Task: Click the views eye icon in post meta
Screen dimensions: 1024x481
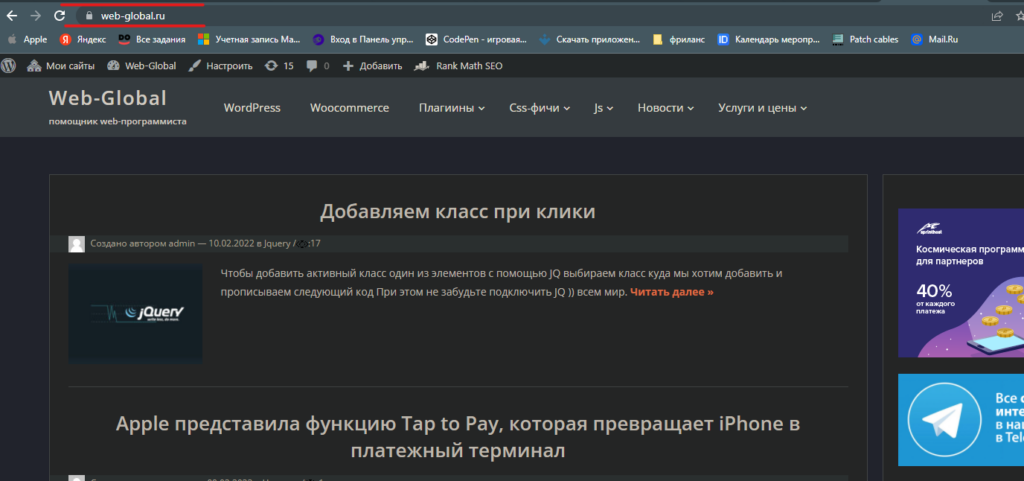Action: [302, 244]
